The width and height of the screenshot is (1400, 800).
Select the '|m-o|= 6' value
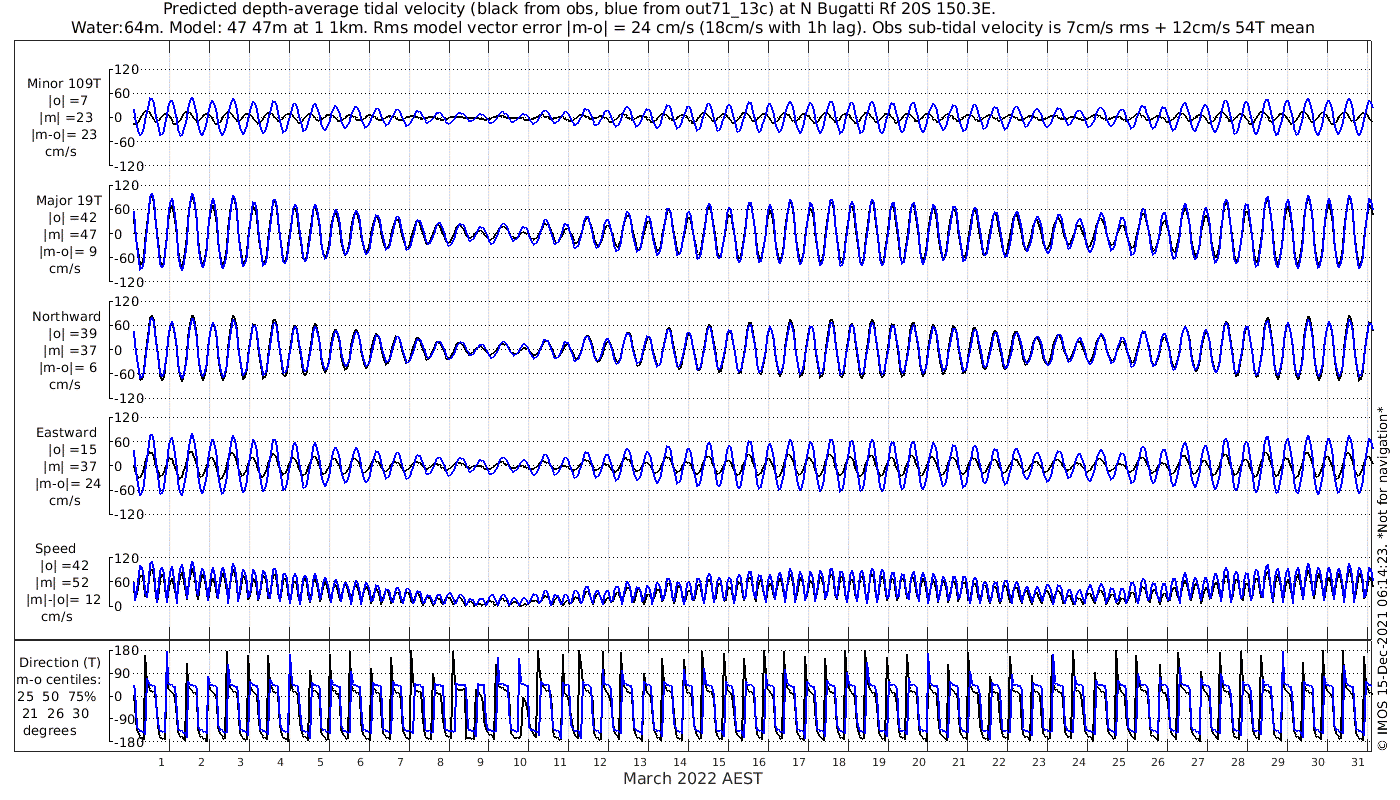click(x=68, y=368)
